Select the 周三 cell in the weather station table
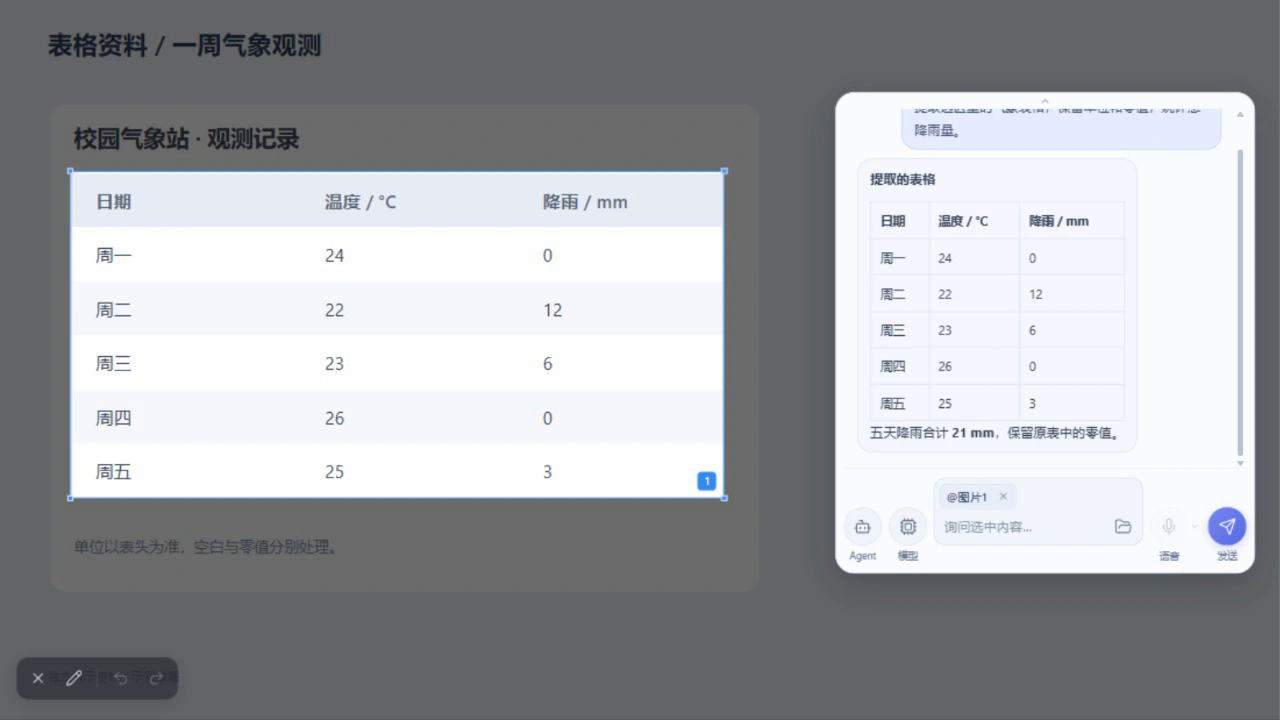Viewport: 1280px width, 720px height. [x=113, y=364]
